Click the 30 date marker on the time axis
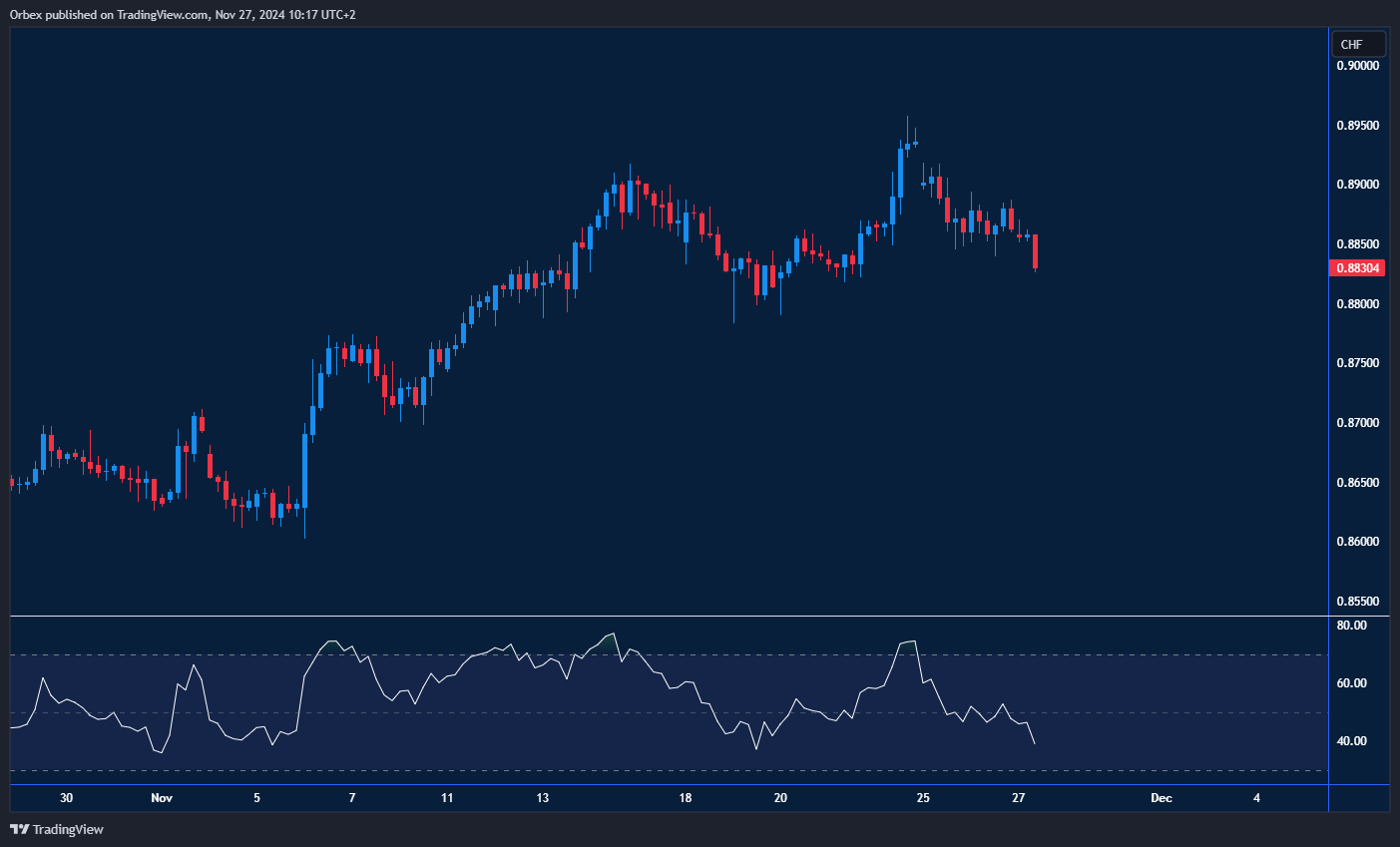The width and height of the screenshot is (1400, 847). pos(67,798)
